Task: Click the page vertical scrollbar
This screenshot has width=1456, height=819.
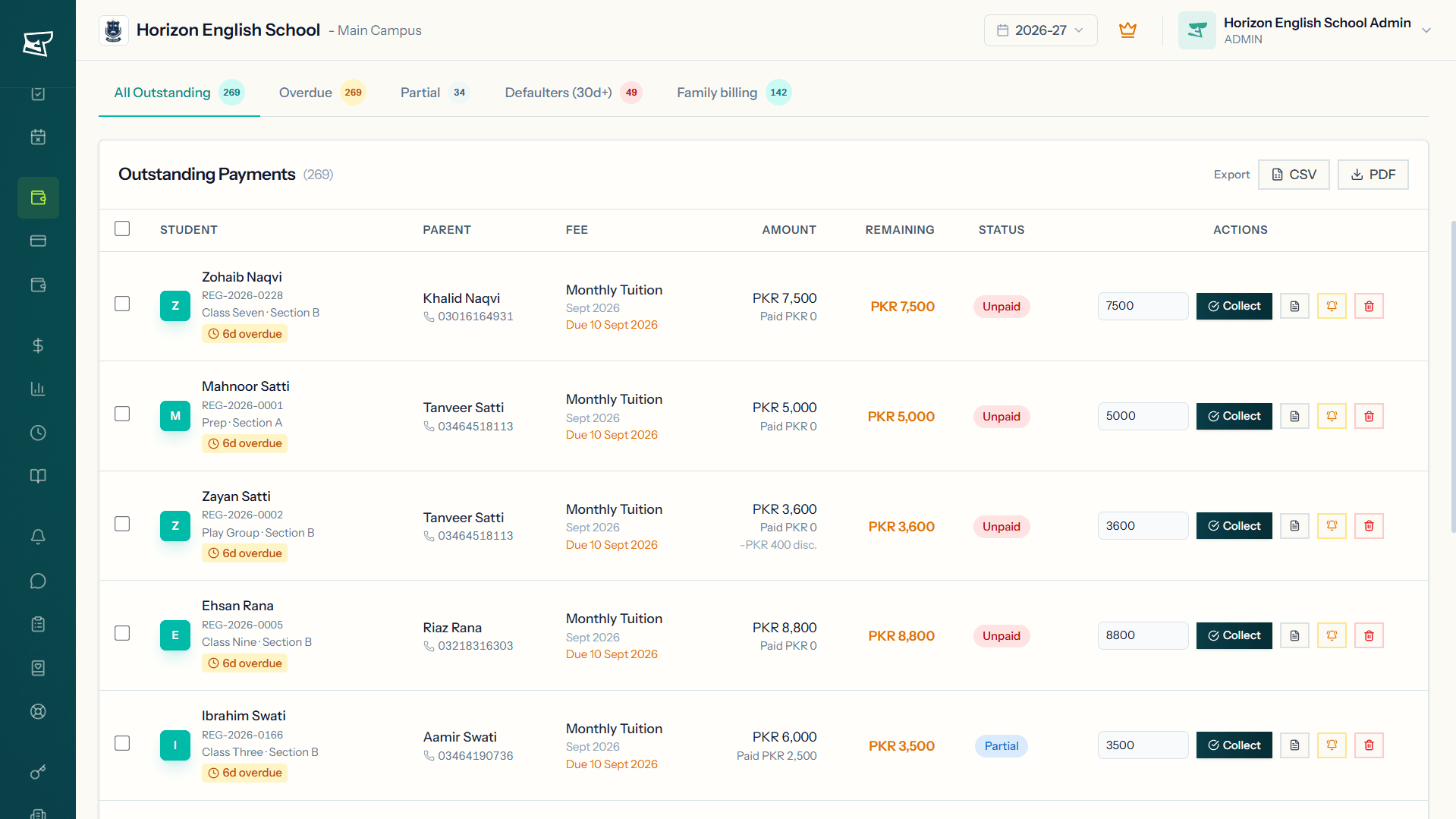Action: [x=1452, y=376]
